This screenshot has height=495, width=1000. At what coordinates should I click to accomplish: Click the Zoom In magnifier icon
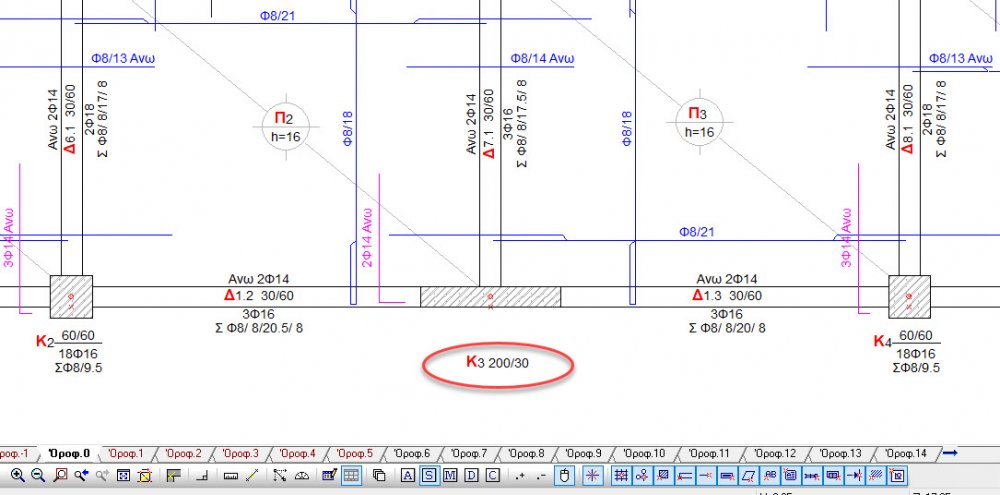(x=17, y=475)
